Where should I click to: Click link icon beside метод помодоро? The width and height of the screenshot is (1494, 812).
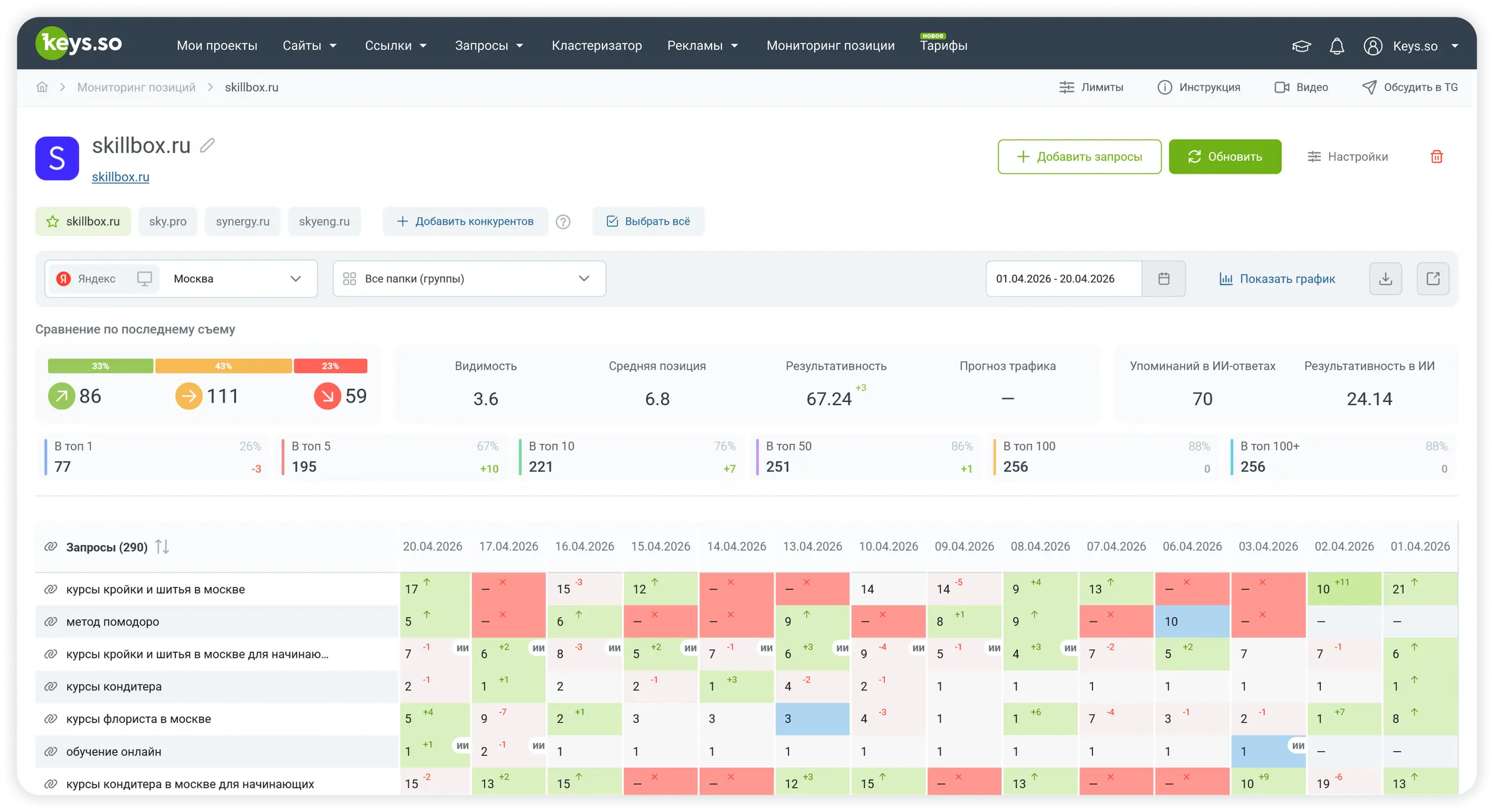pos(50,622)
